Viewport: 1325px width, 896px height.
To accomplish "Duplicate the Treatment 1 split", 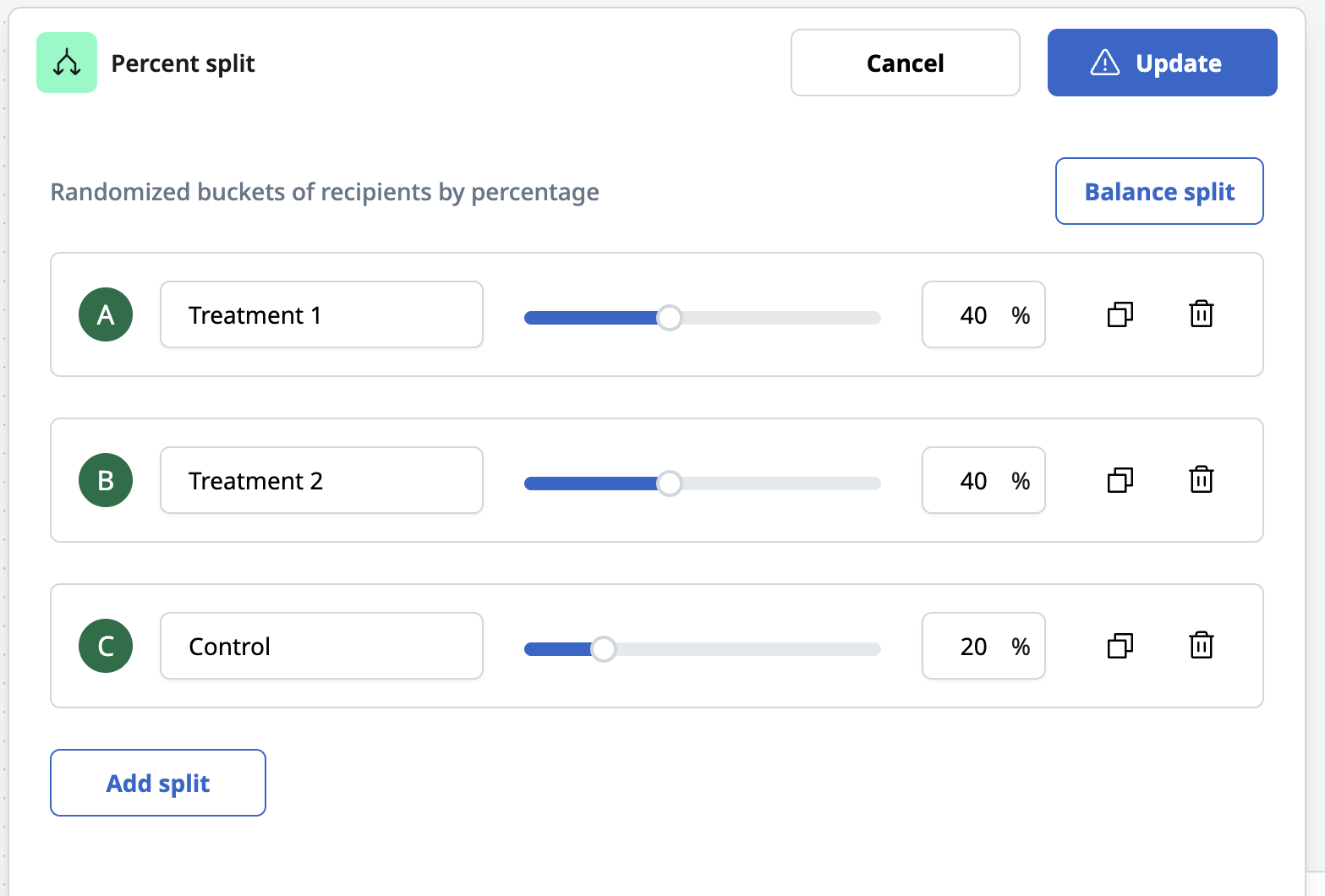I will click(1120, 314).
